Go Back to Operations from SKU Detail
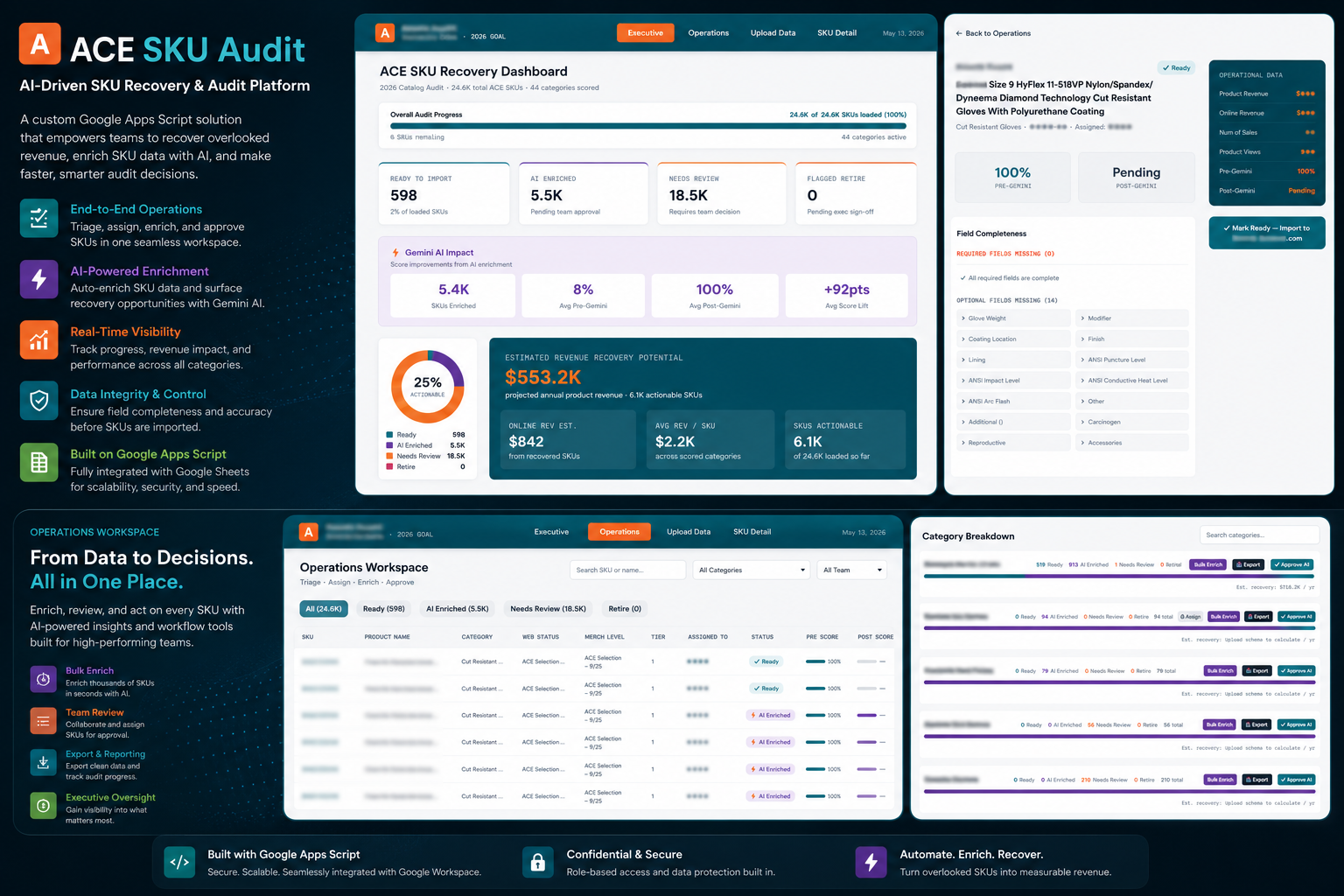 [x=993, y=33]
